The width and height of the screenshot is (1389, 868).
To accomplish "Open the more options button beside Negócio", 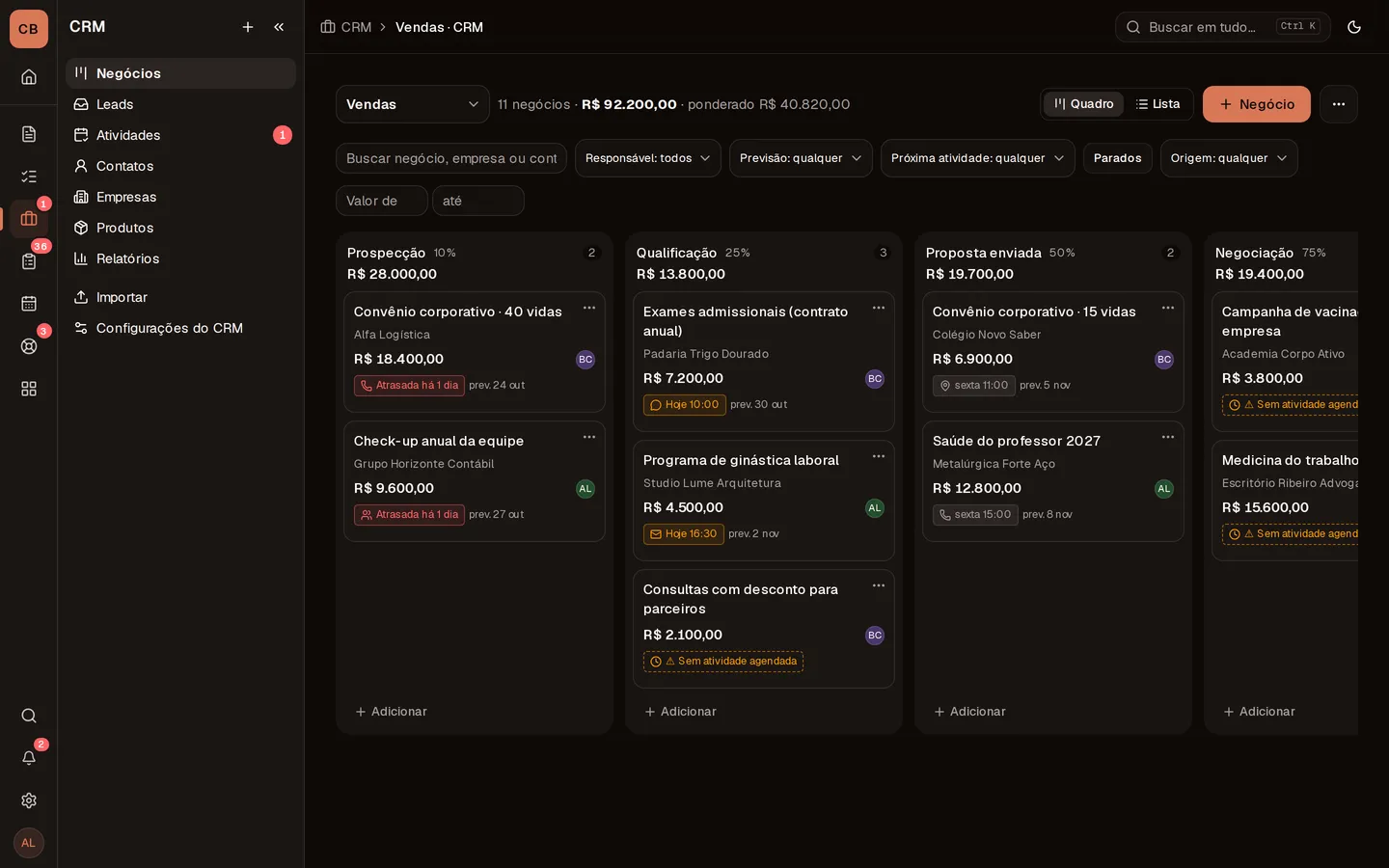I will tap(1339, 104).
